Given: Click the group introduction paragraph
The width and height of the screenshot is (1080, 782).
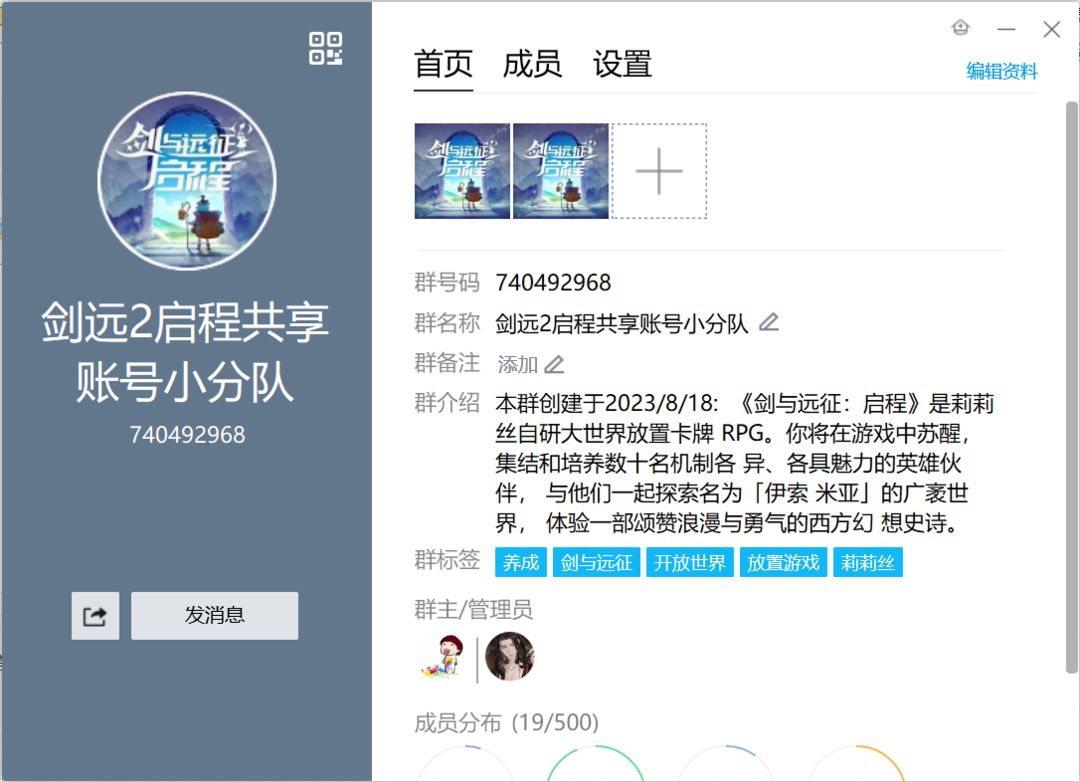Looking at the screenshot, I should (745, 463).
